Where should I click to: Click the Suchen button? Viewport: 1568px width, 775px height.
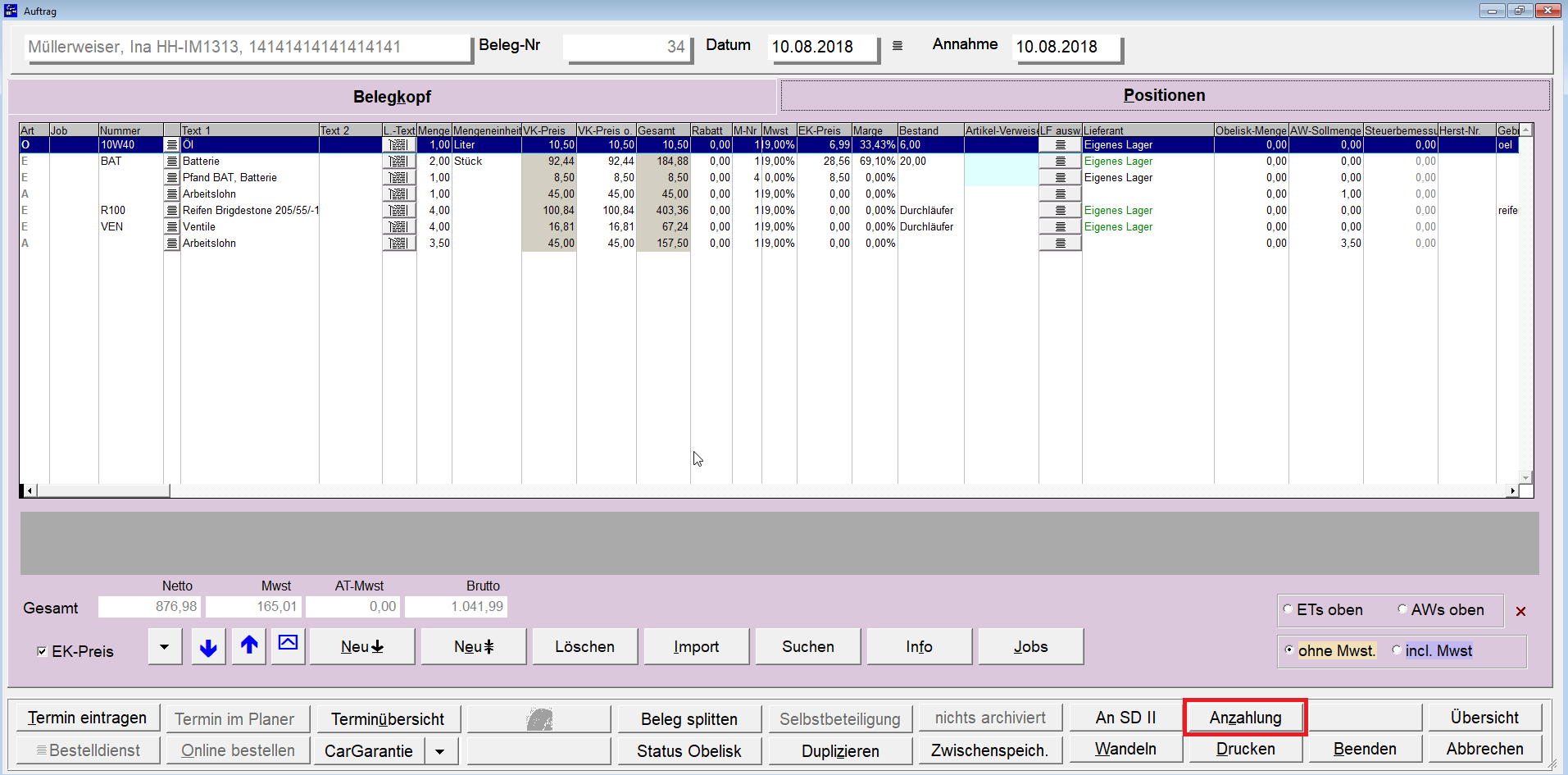[x=807, y=647]
